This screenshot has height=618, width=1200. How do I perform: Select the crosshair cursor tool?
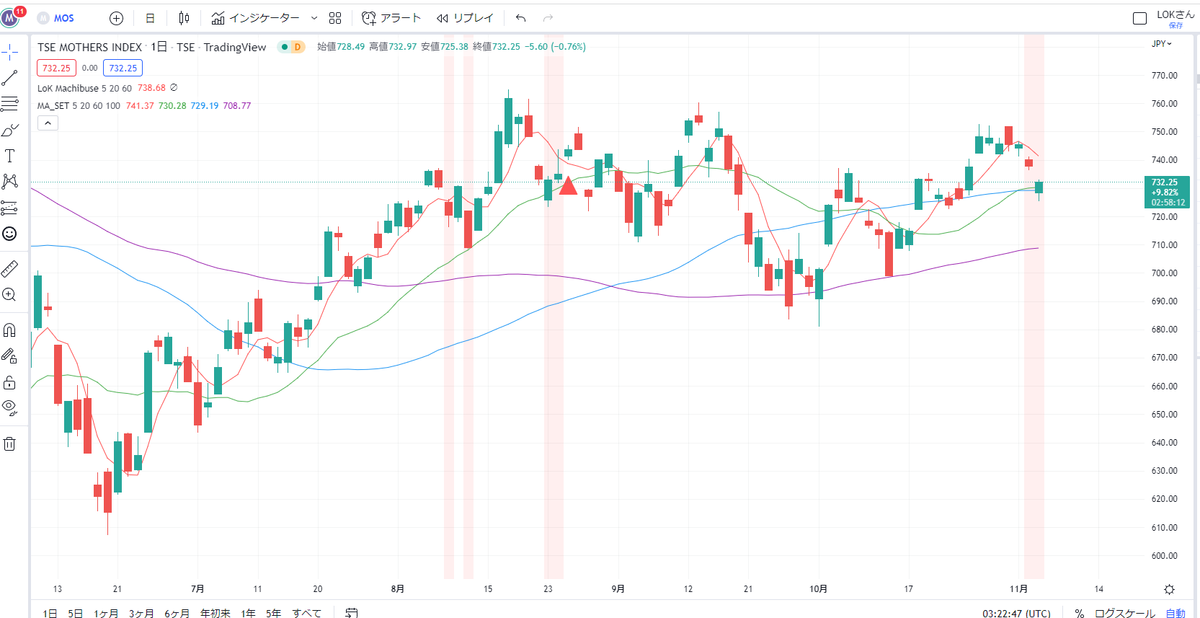pos(9,51)
